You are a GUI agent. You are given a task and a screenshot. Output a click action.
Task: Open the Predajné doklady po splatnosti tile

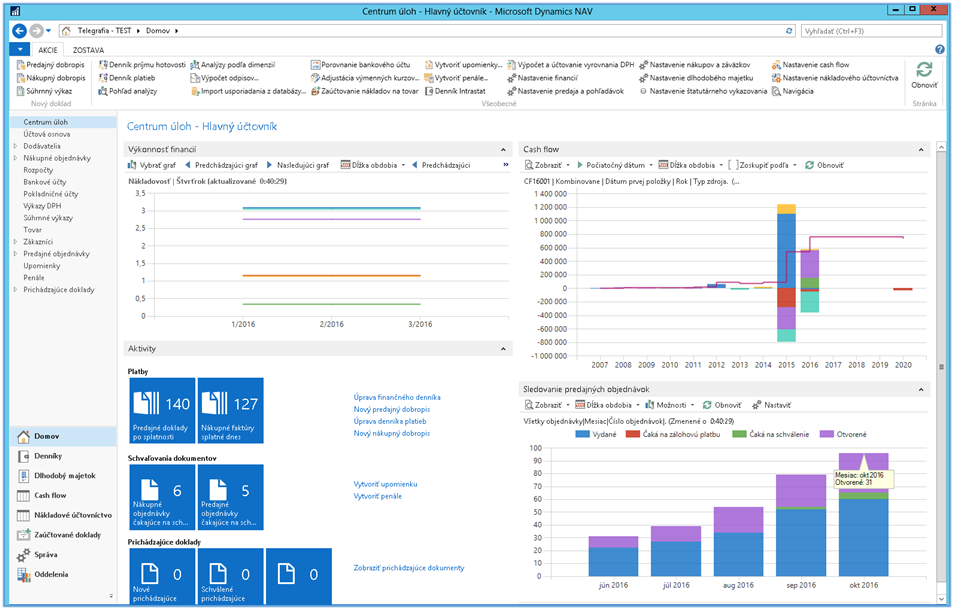click(162, 411)
